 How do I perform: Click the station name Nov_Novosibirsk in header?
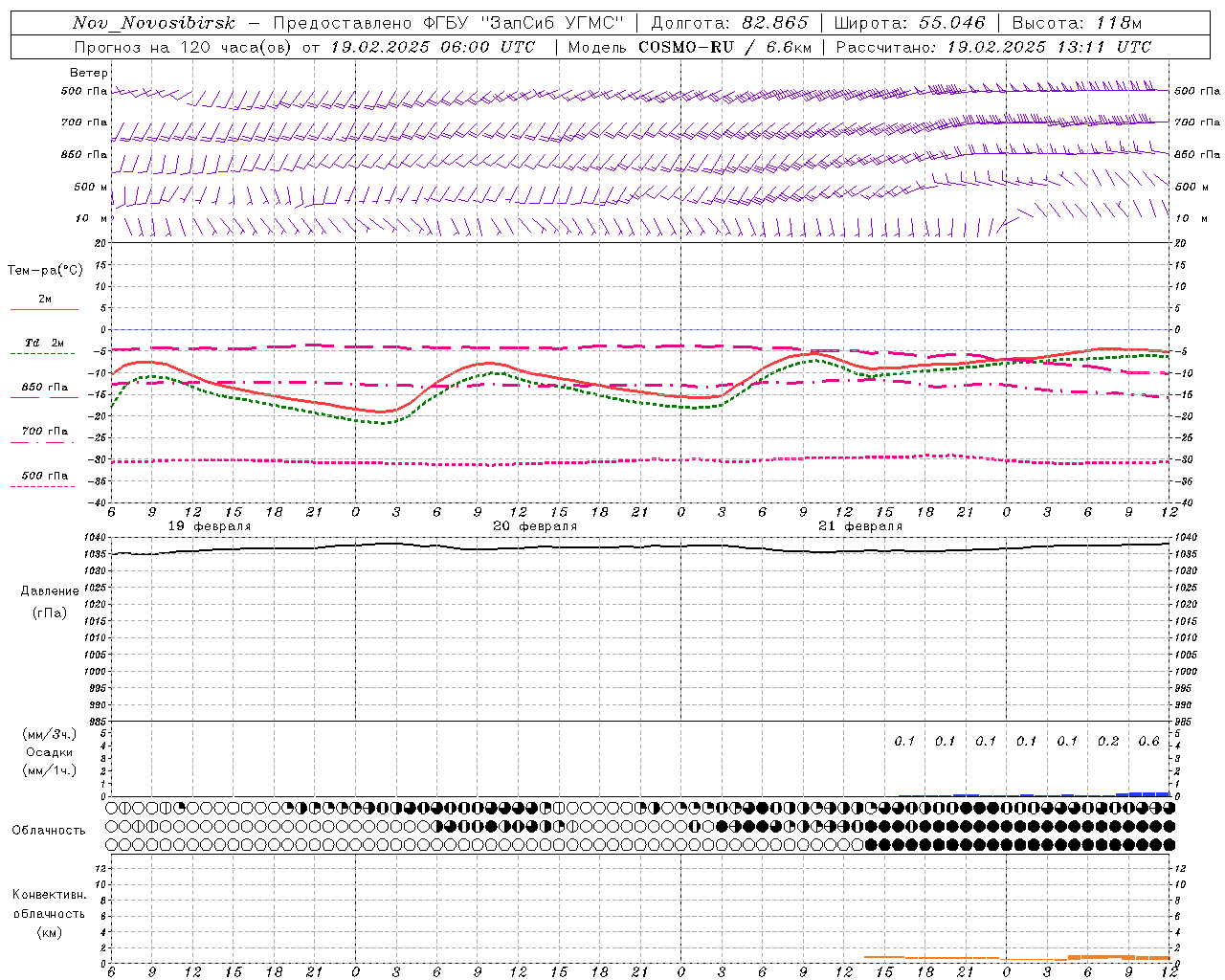[154, 23]
